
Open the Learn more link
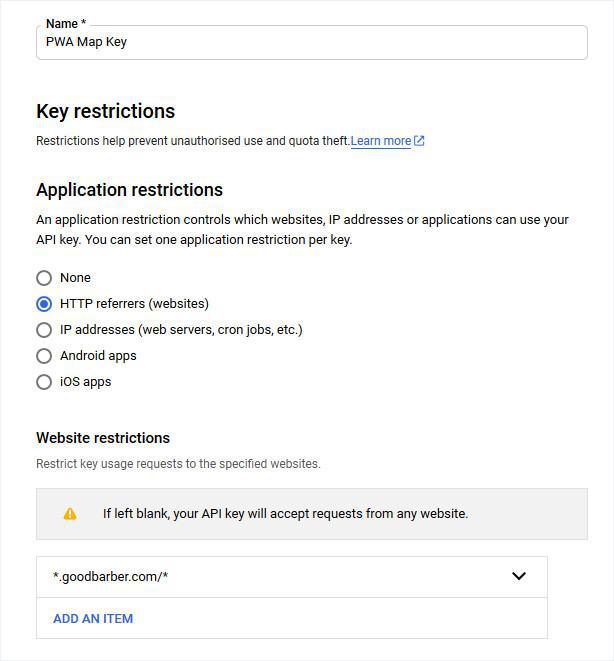(x=380, y=141)
